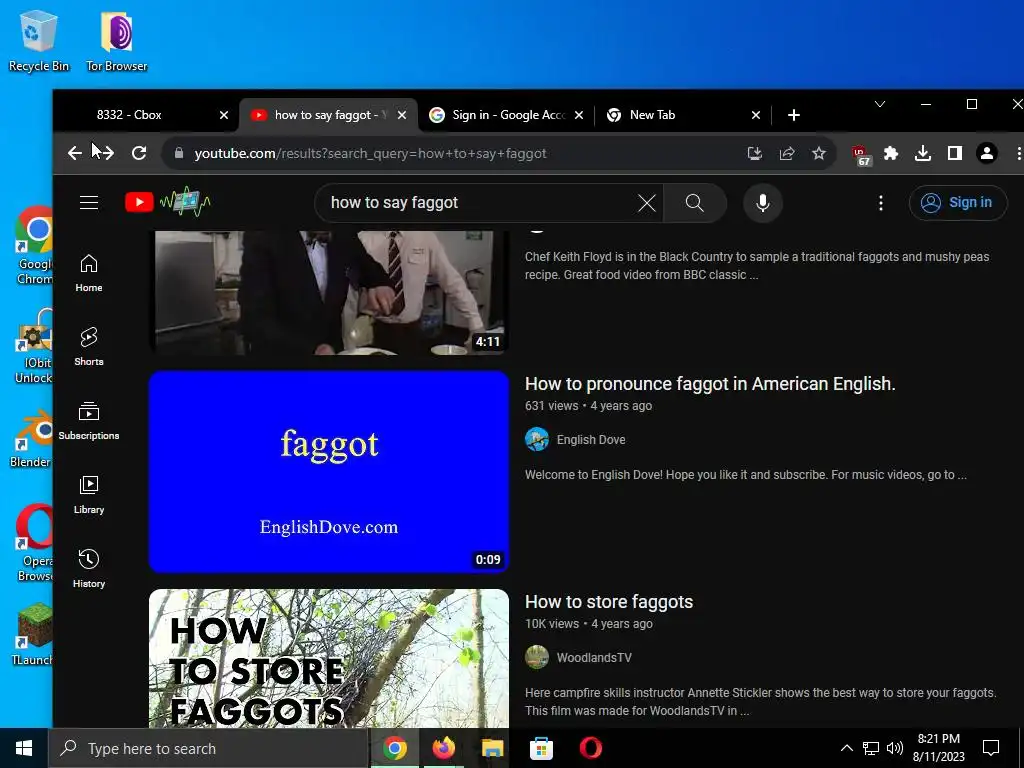
Task: Clear the YouTube search box with X
Action: coord(647,203)
